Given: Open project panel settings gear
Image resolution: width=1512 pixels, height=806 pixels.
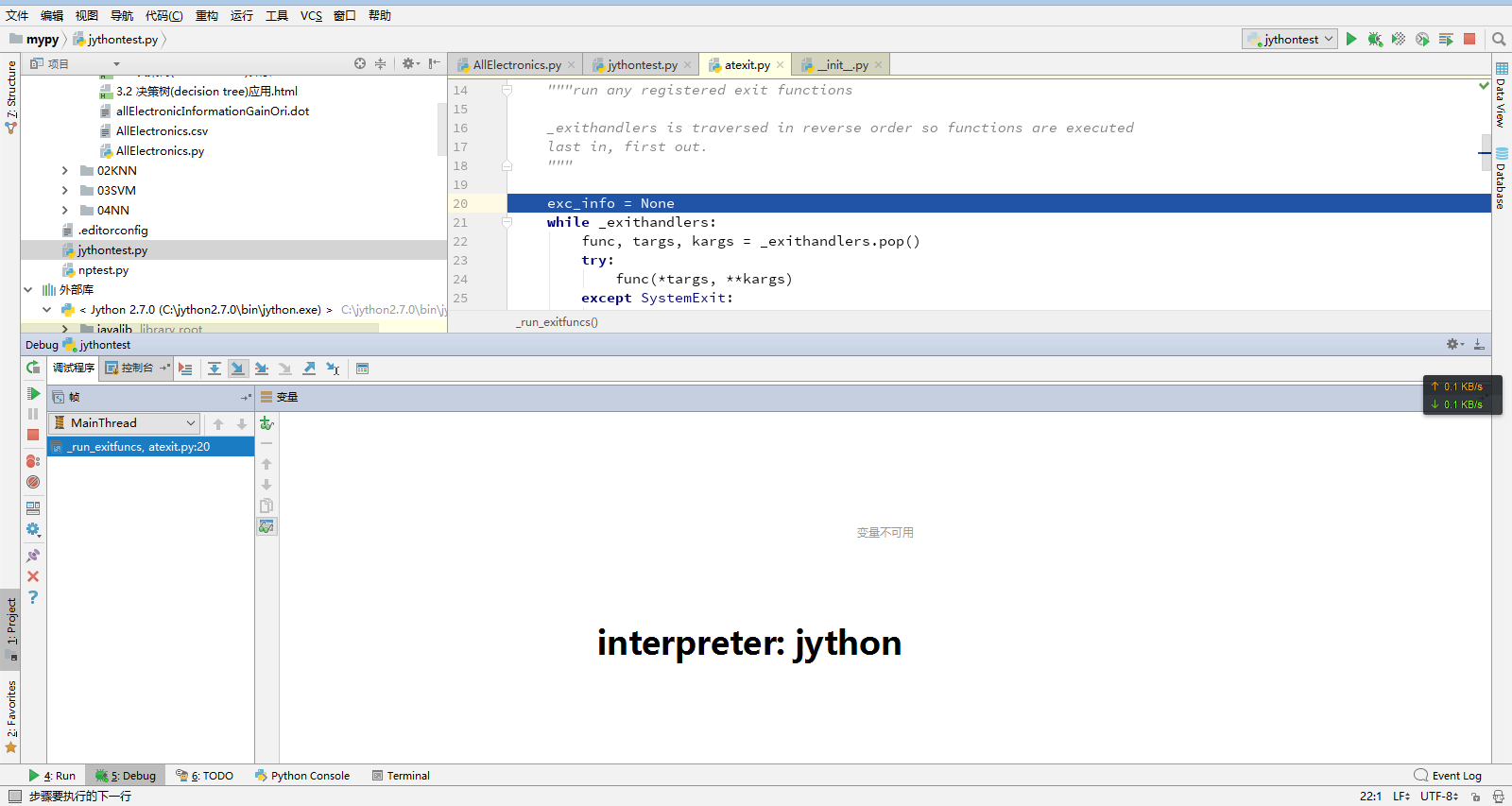Looking at the screenshot, I should pyautogui.click(x=410, y=63).
